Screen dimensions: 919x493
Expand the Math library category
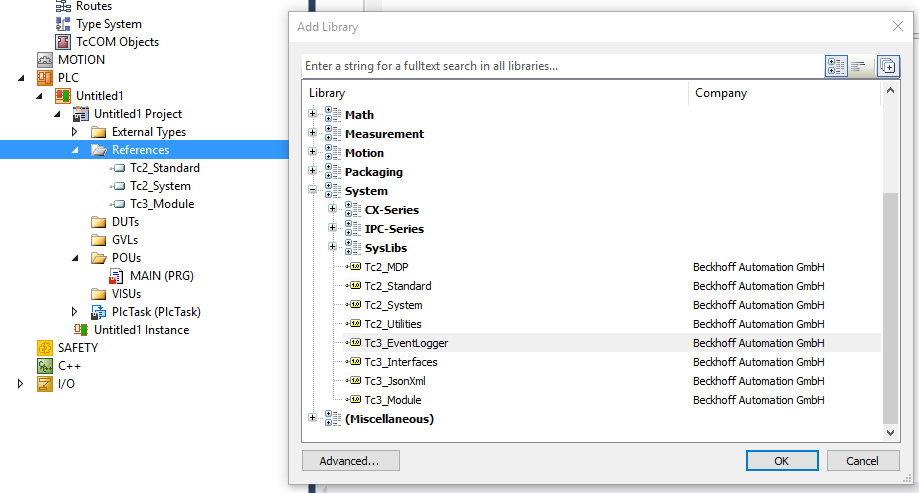[312, 114]
